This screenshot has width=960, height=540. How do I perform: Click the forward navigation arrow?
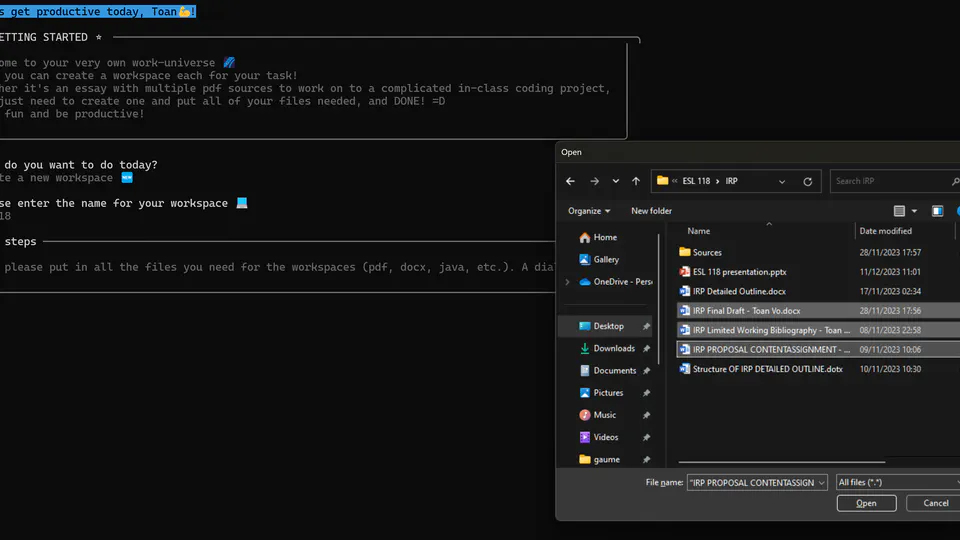pos(594,181)
